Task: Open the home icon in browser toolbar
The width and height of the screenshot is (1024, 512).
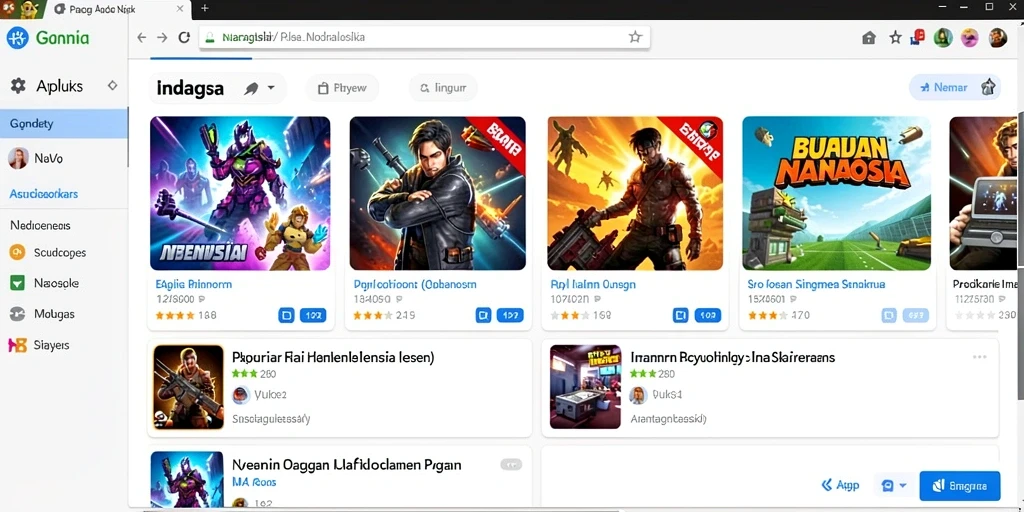Action: coord(869,38)
